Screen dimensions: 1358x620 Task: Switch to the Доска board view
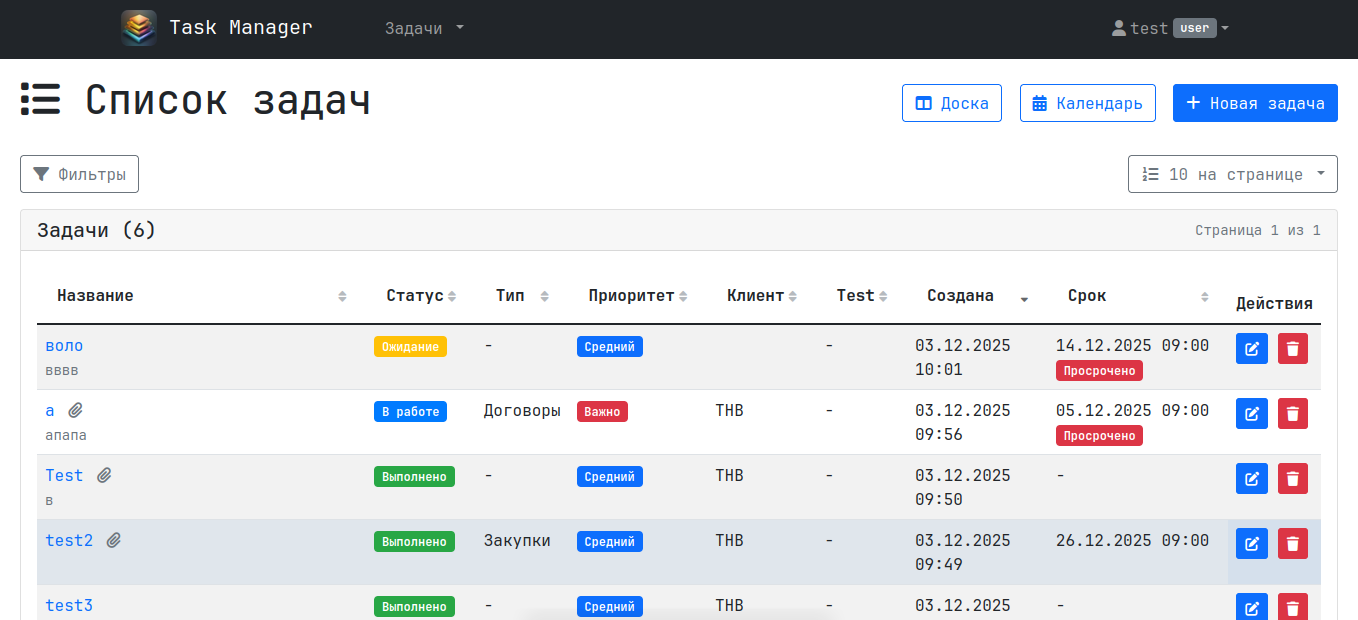tap(951, 103)
